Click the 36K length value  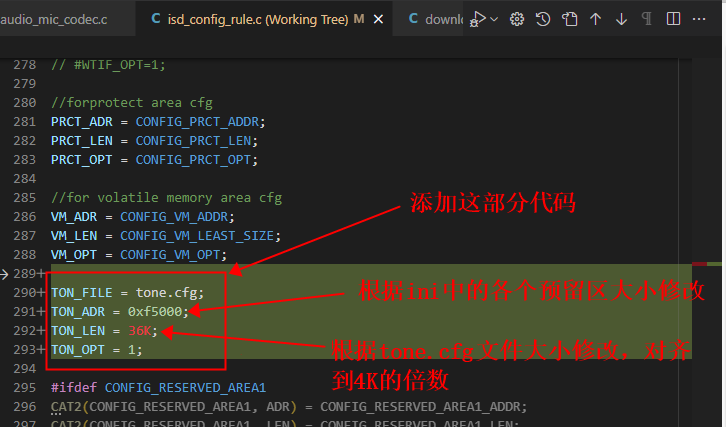click(x=139, y=331)
